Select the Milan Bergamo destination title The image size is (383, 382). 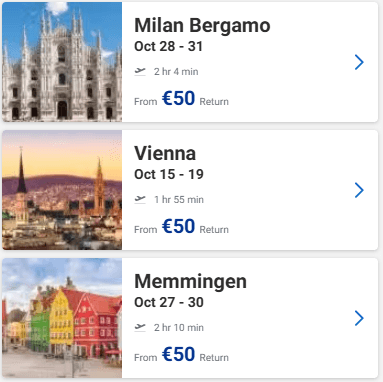coord(202,26)
